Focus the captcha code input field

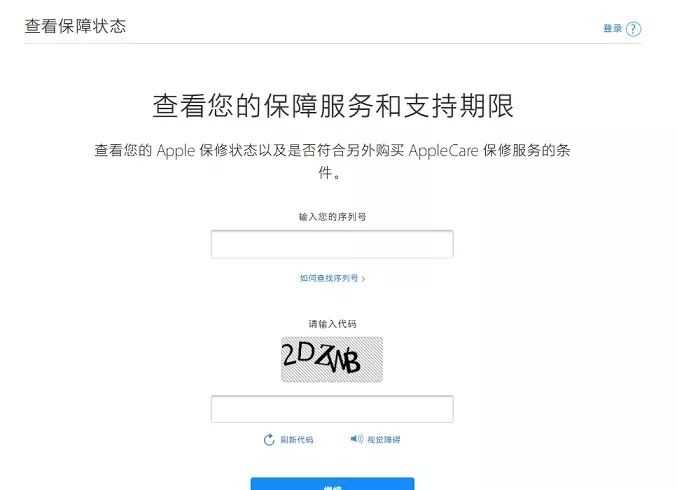coord(332,409)
